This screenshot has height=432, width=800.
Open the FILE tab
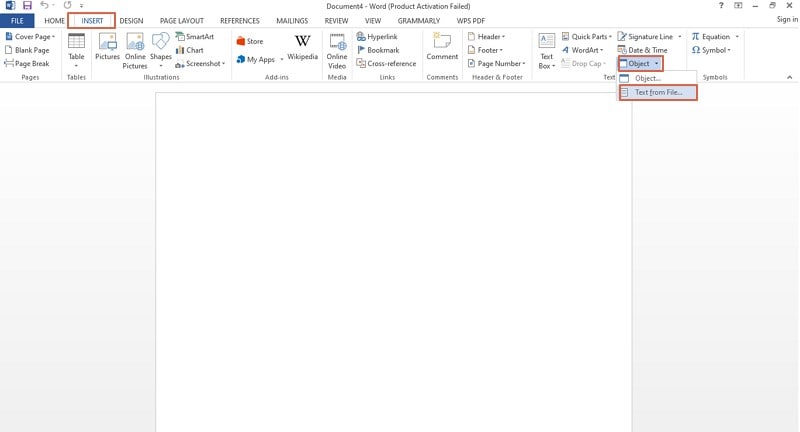(17, 21)
